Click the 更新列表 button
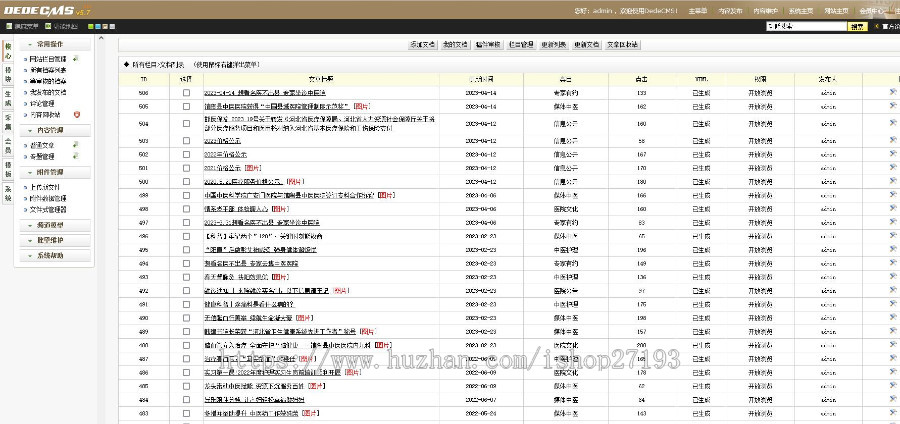Screen dimensions: 900x424 (x=554, y=45)
